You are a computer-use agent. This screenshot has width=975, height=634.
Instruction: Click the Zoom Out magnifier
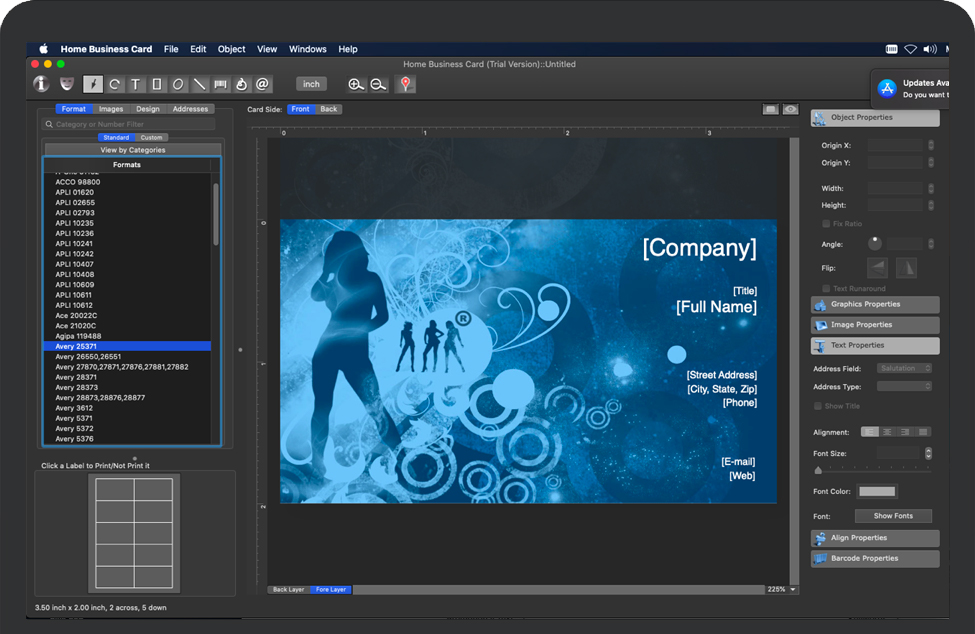click(x=378, y=85)
